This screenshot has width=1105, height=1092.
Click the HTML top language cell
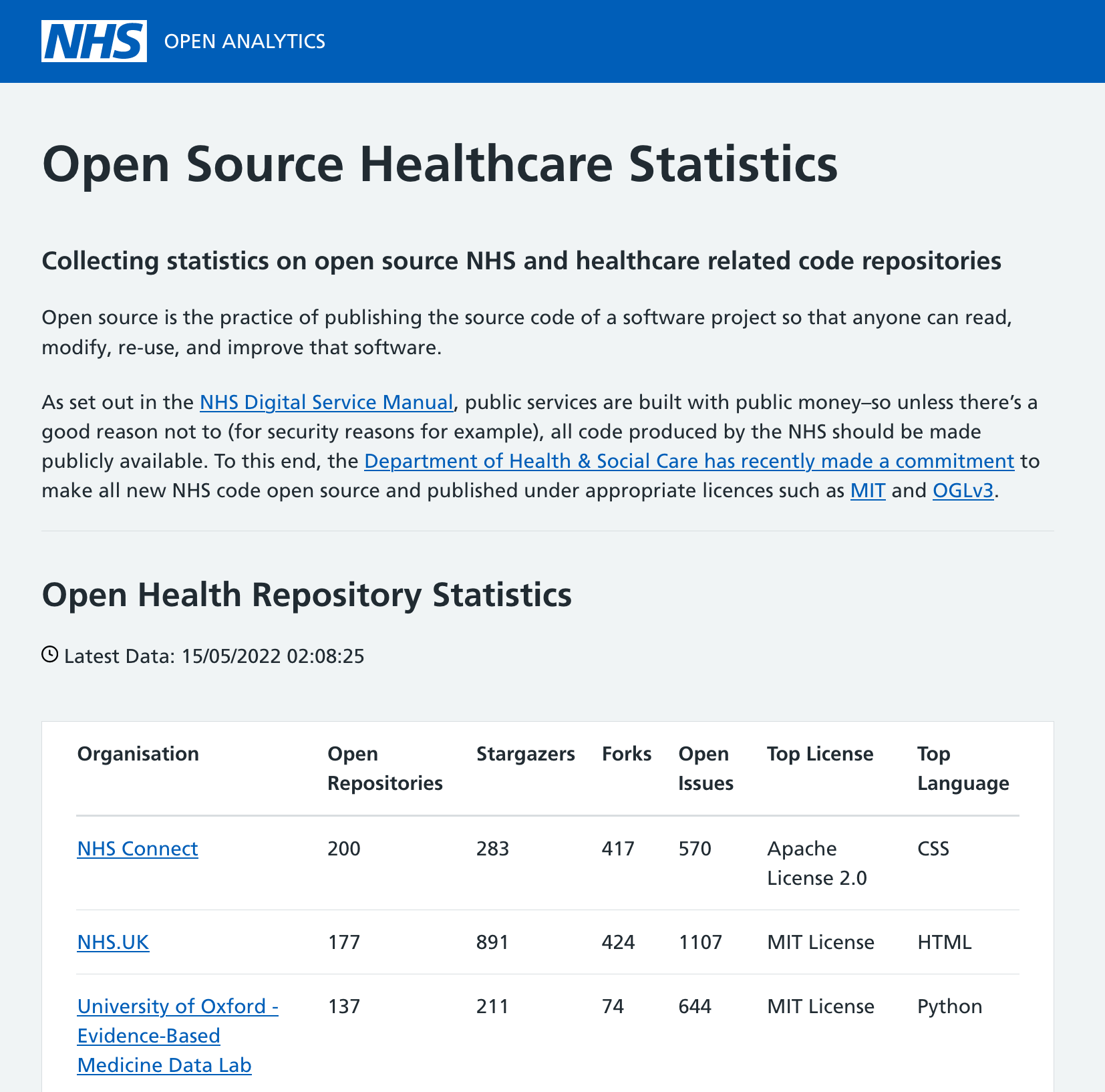click(945, 942)
